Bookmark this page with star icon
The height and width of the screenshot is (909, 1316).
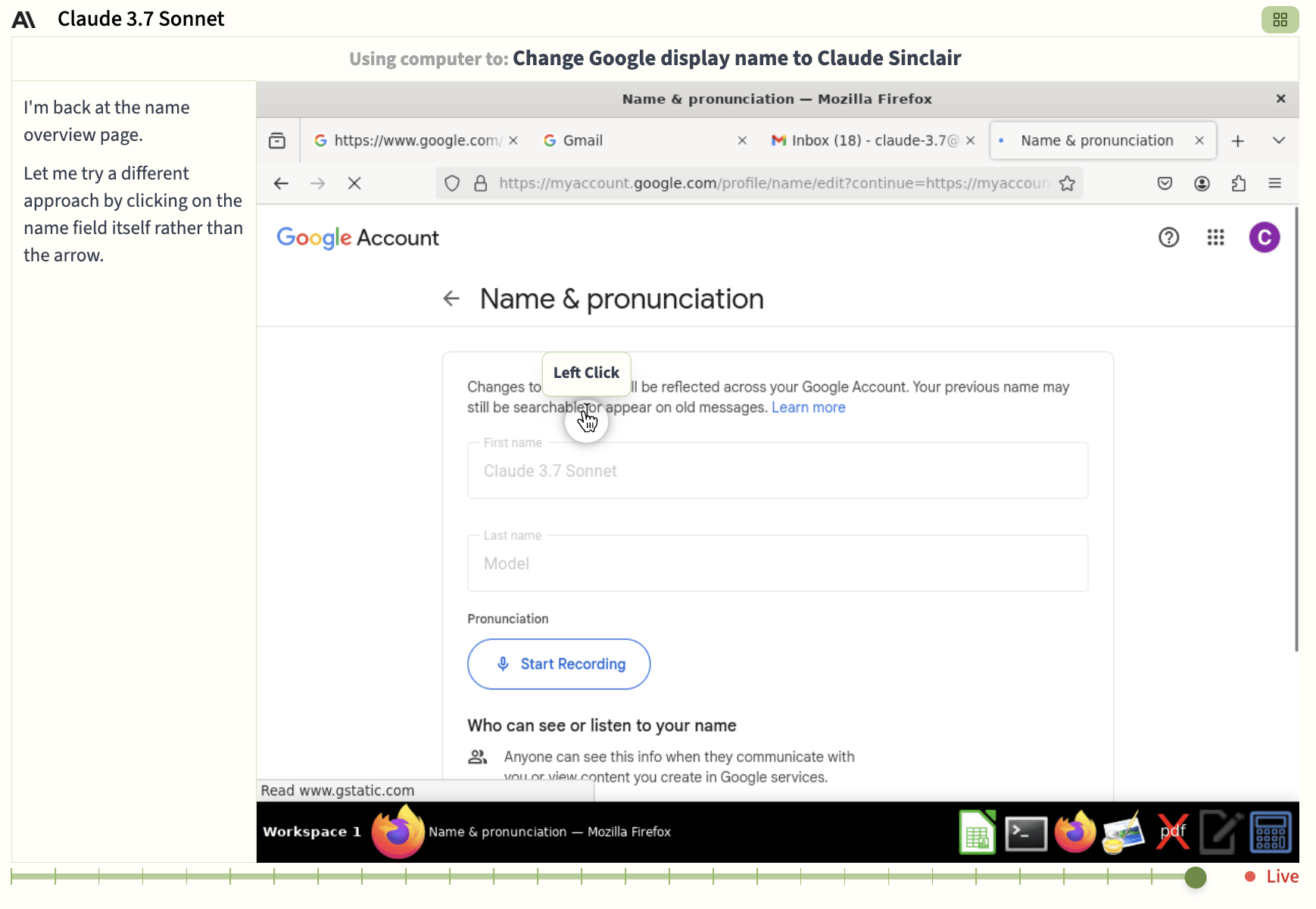pos(1067,183)
